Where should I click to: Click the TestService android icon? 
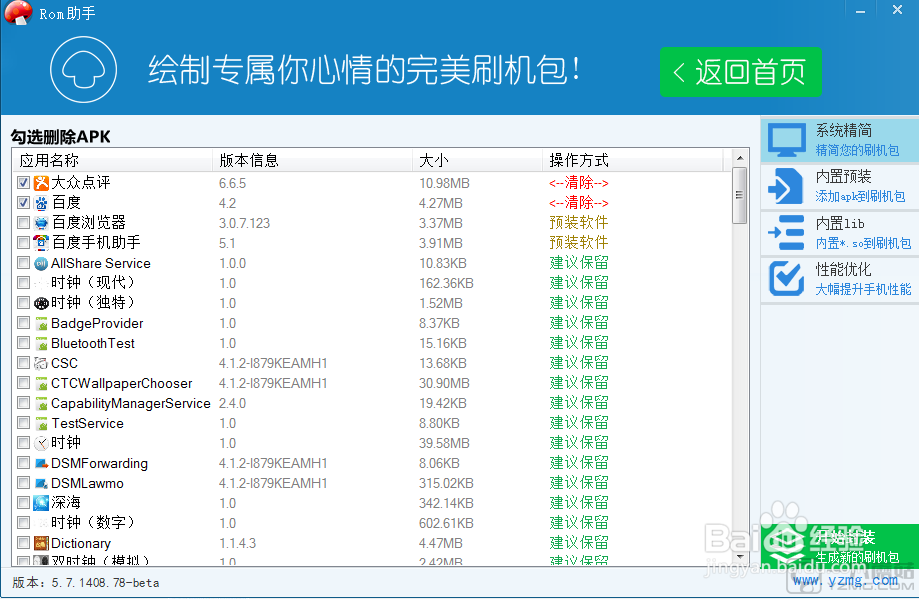[41, 423]
